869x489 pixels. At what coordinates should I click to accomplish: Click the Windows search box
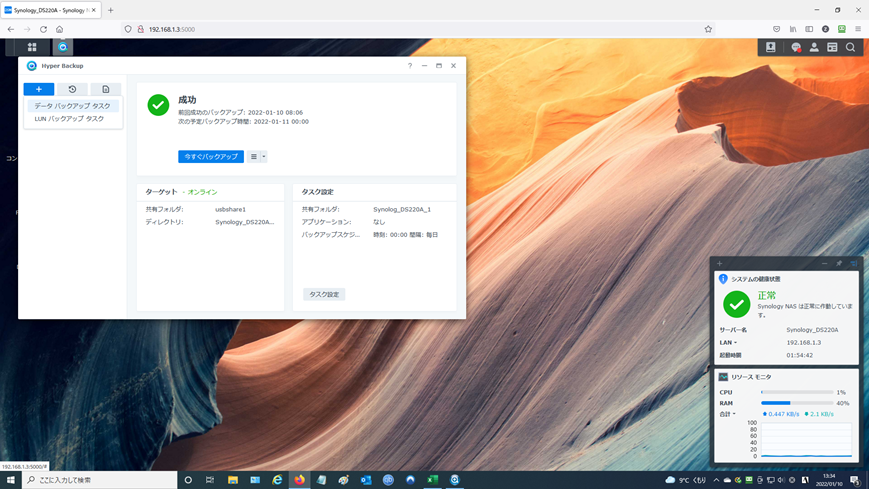click(100, 480)
